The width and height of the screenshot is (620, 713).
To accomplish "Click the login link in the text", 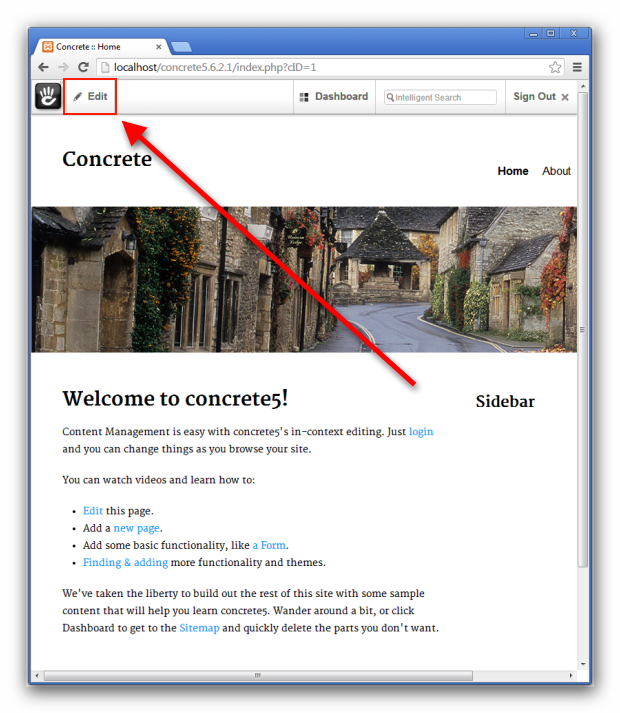I will pos(421,431).
